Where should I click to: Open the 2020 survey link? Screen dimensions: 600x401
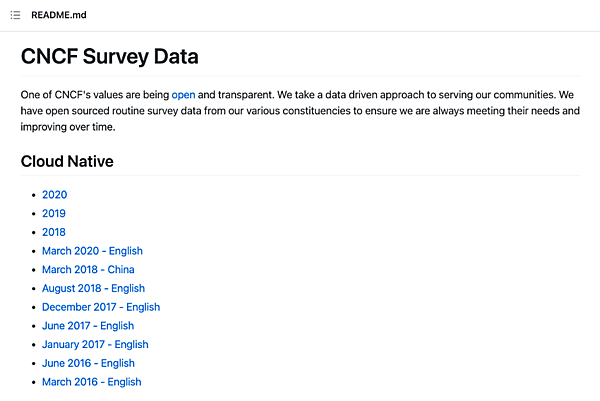(x=54, y=195)
